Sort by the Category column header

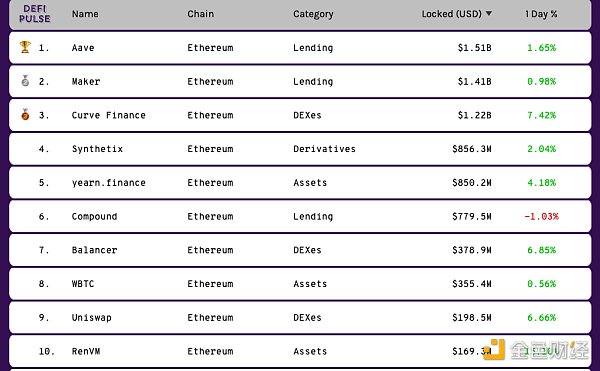tap(313, 15)
